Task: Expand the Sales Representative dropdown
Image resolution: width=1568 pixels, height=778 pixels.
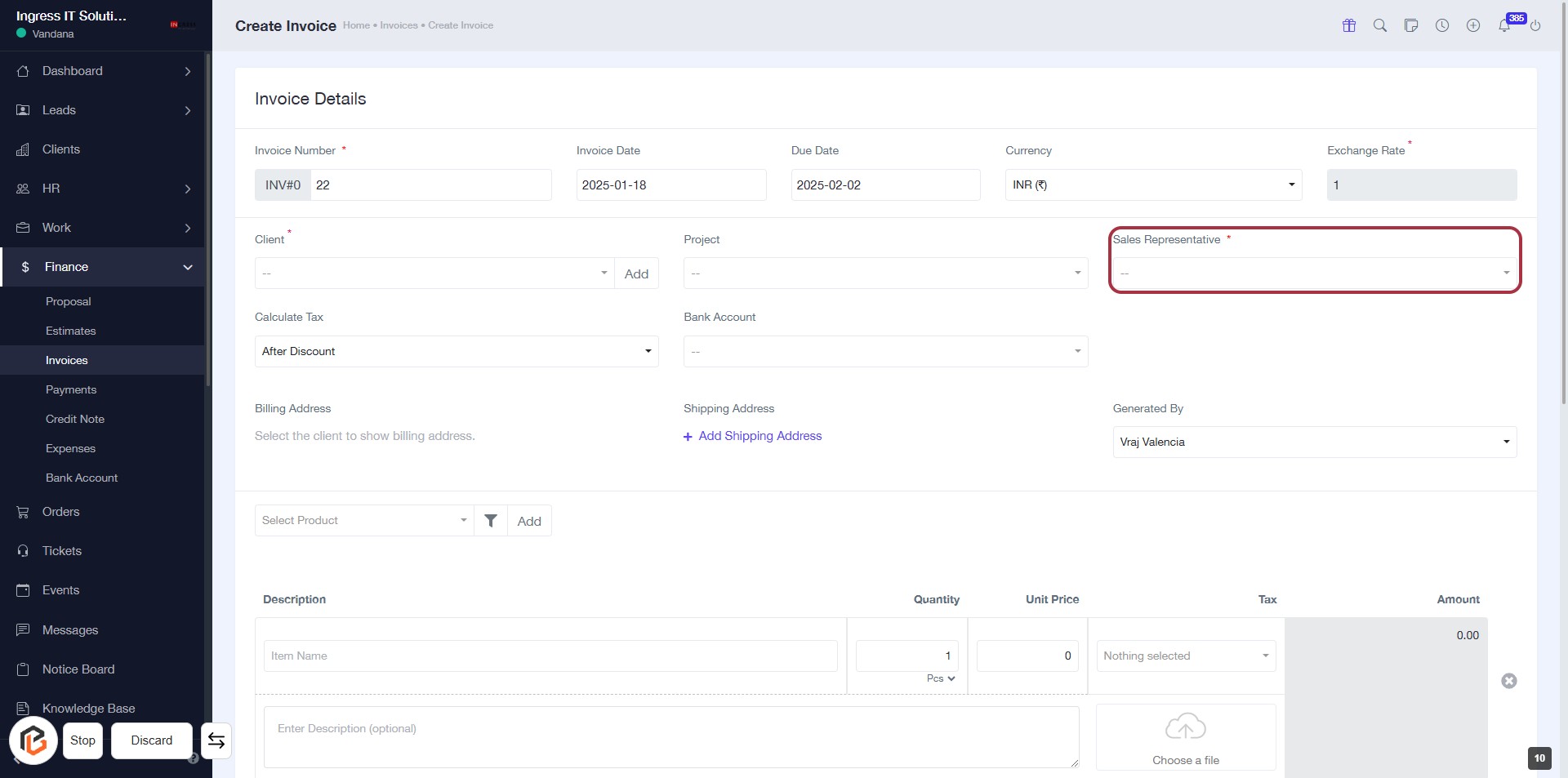Action: click(1314, 273)
